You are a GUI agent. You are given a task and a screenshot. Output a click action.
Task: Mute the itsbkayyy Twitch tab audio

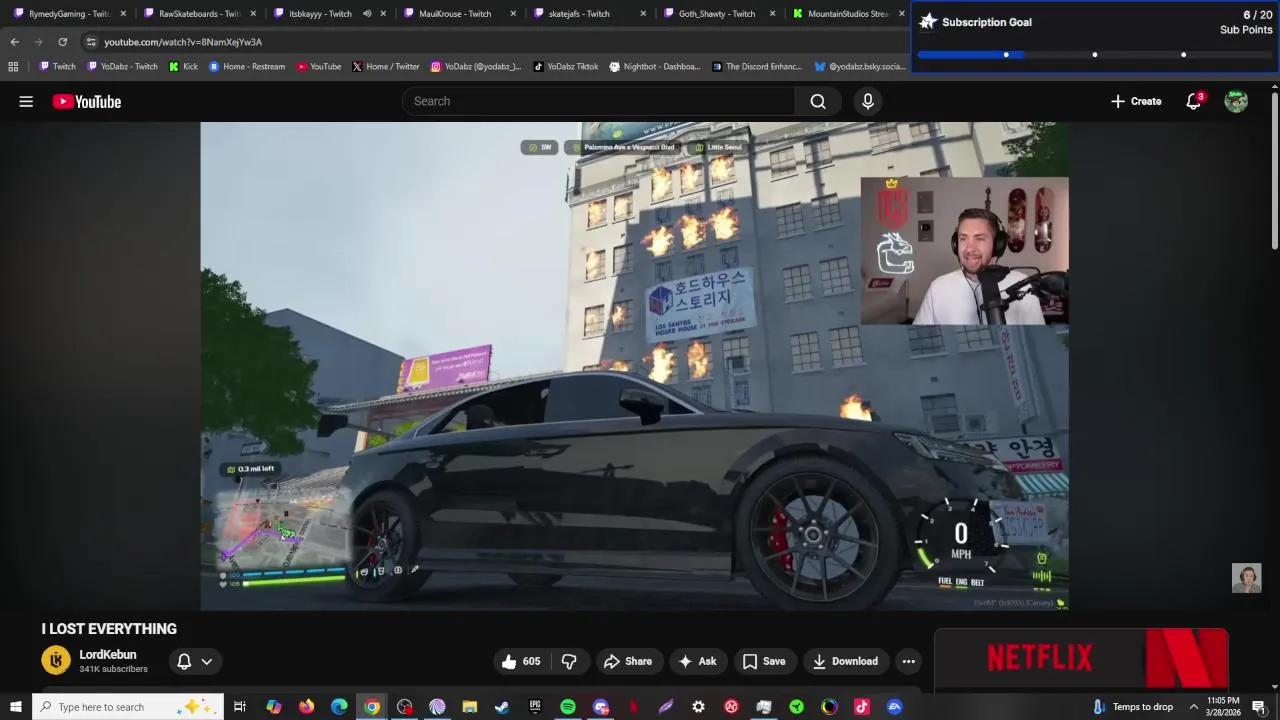(x=367, y=14)
